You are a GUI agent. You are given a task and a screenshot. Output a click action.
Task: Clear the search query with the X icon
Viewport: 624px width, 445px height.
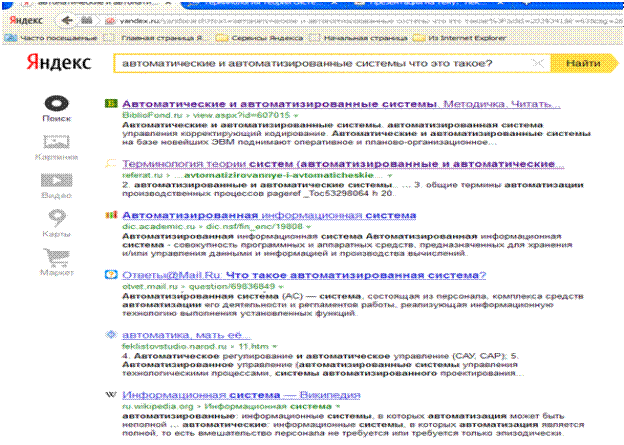click(x=538, y=63)
